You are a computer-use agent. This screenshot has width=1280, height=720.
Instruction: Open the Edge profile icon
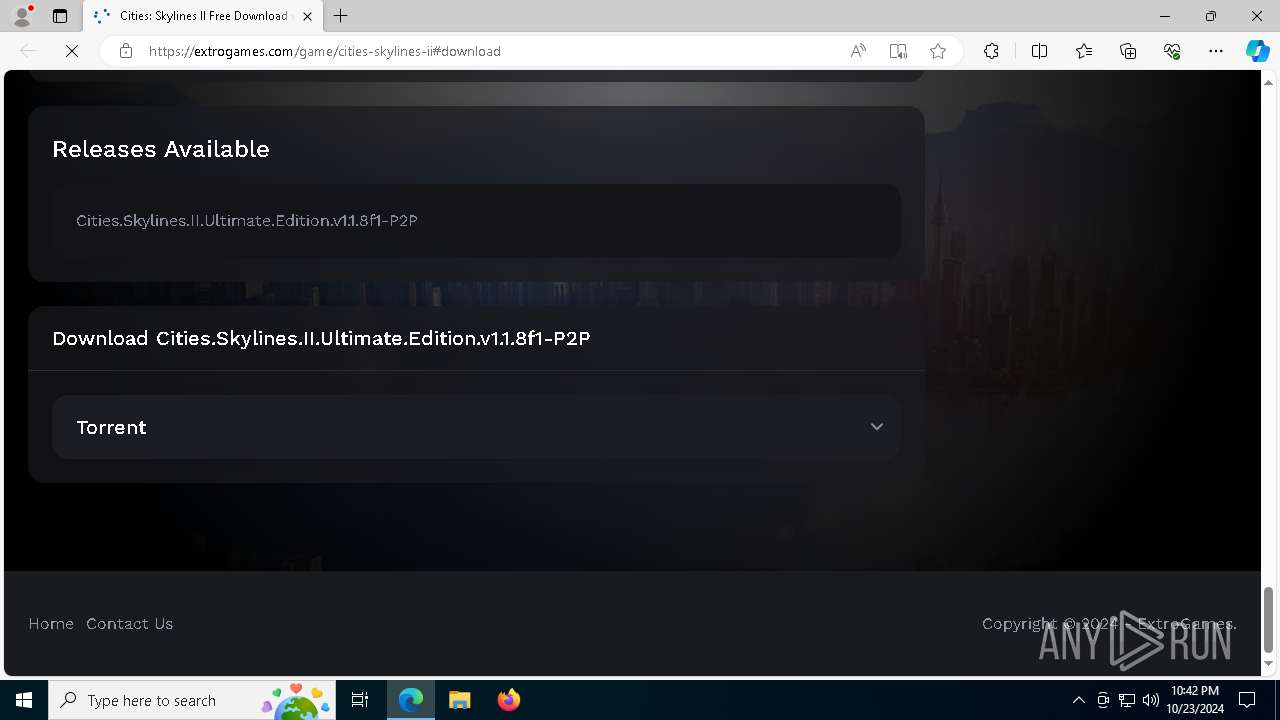(x=22, y=16)
